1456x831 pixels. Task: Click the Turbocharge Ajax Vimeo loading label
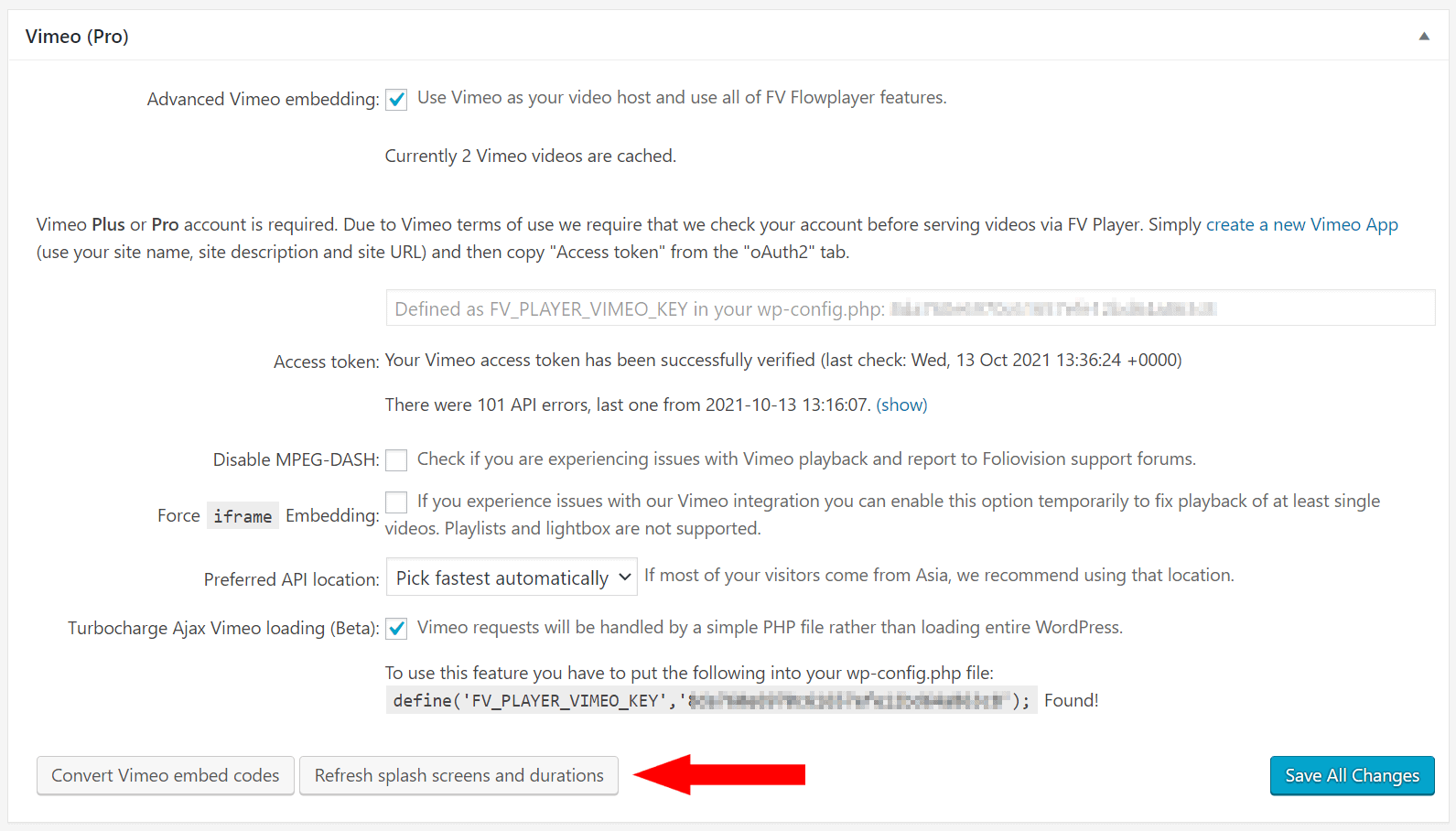(223, 628)
